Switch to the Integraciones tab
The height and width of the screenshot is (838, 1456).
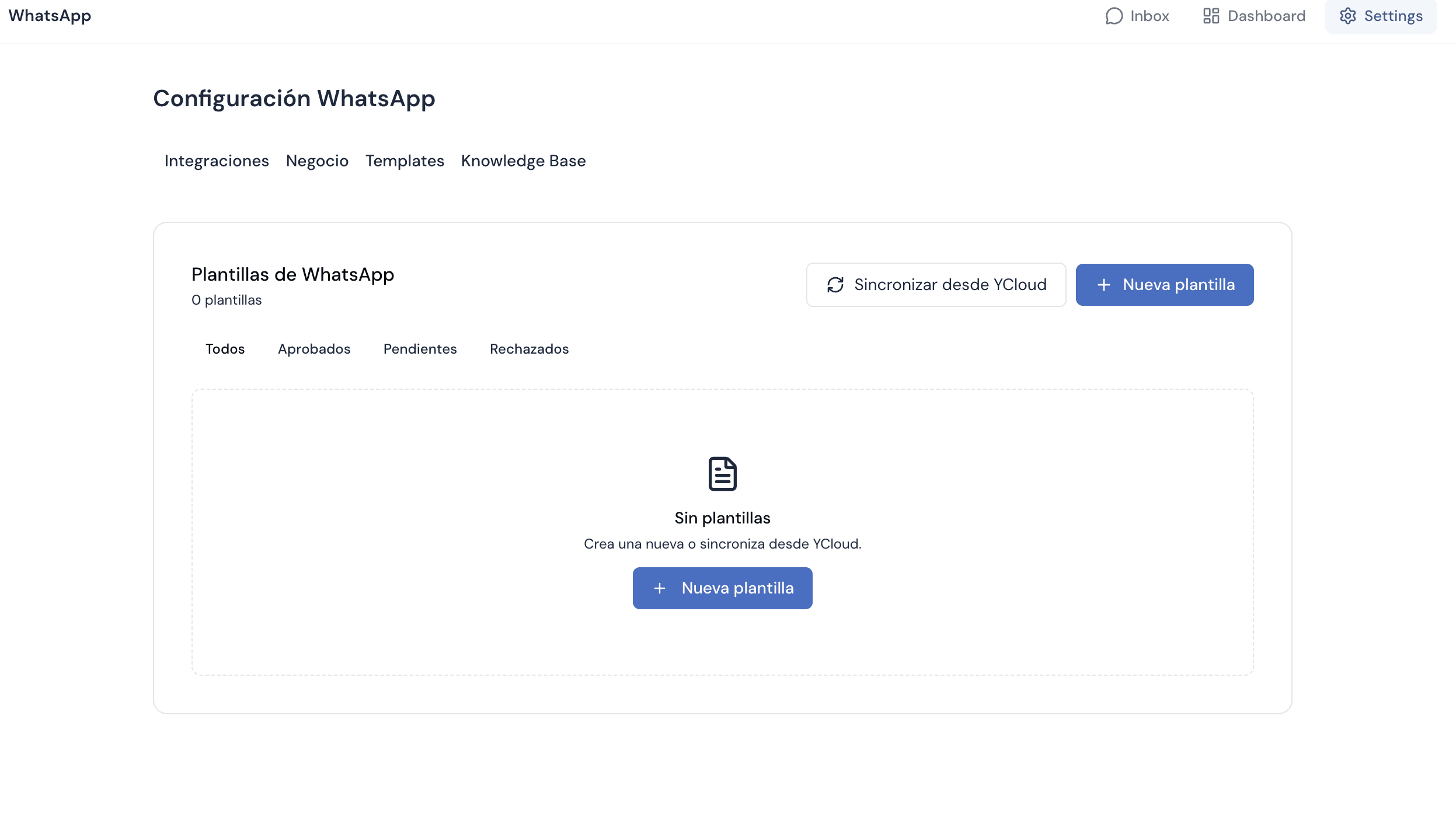[217, 161]
